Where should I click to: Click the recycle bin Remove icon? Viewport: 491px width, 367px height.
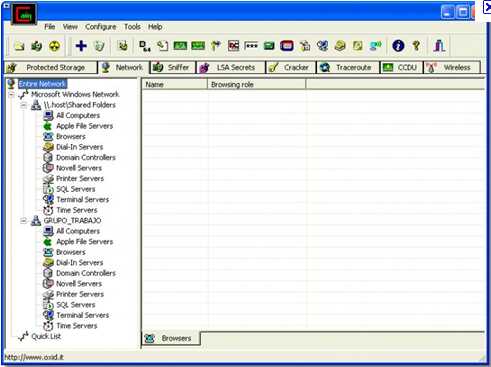[x=99, y=46]
